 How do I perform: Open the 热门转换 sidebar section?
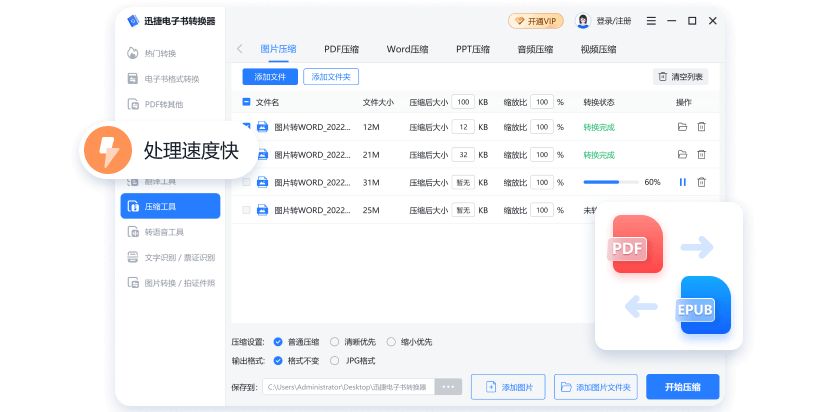click(160, 53)
